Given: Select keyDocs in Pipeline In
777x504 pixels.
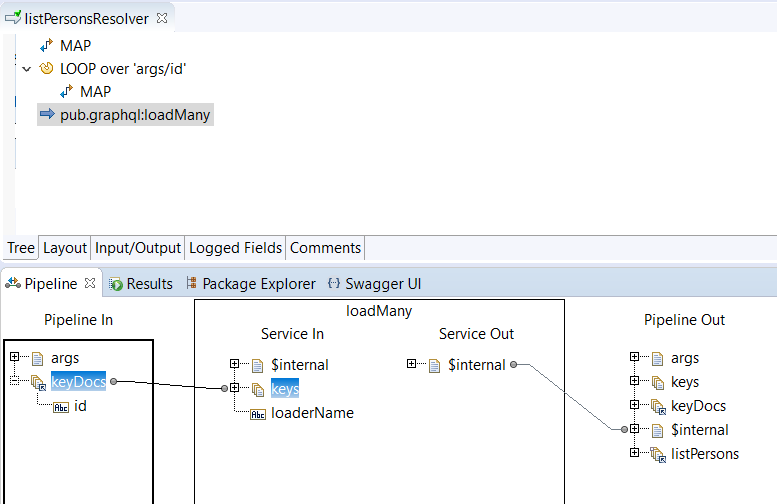Looking at the screenshot, I should click(x=77, y=381).
